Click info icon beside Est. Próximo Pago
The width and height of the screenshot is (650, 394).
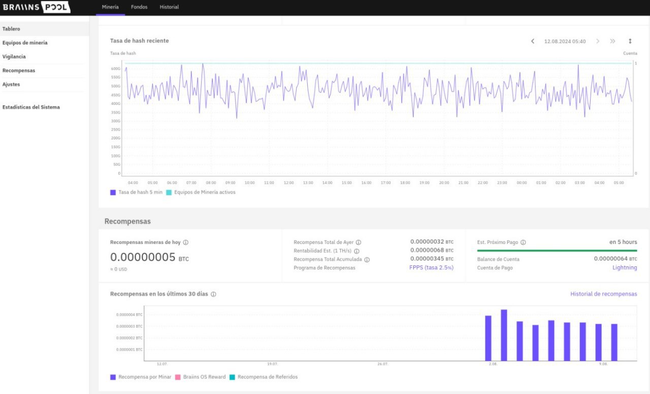tap(523, 242)
